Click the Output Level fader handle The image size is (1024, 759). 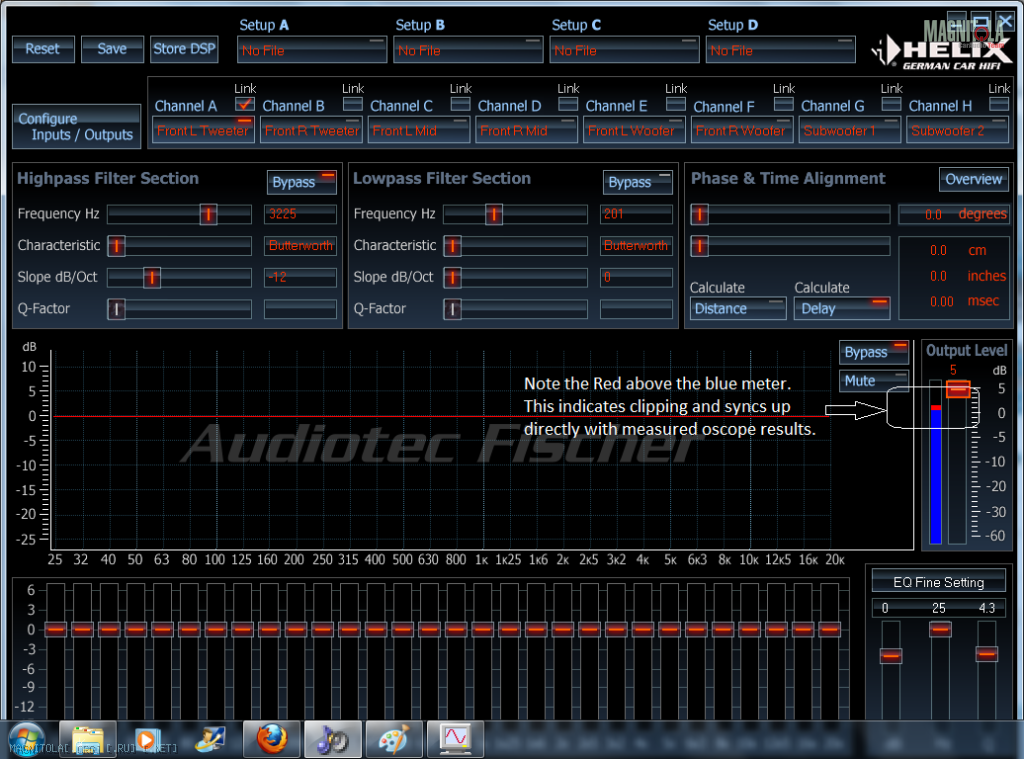pos(958,389)
